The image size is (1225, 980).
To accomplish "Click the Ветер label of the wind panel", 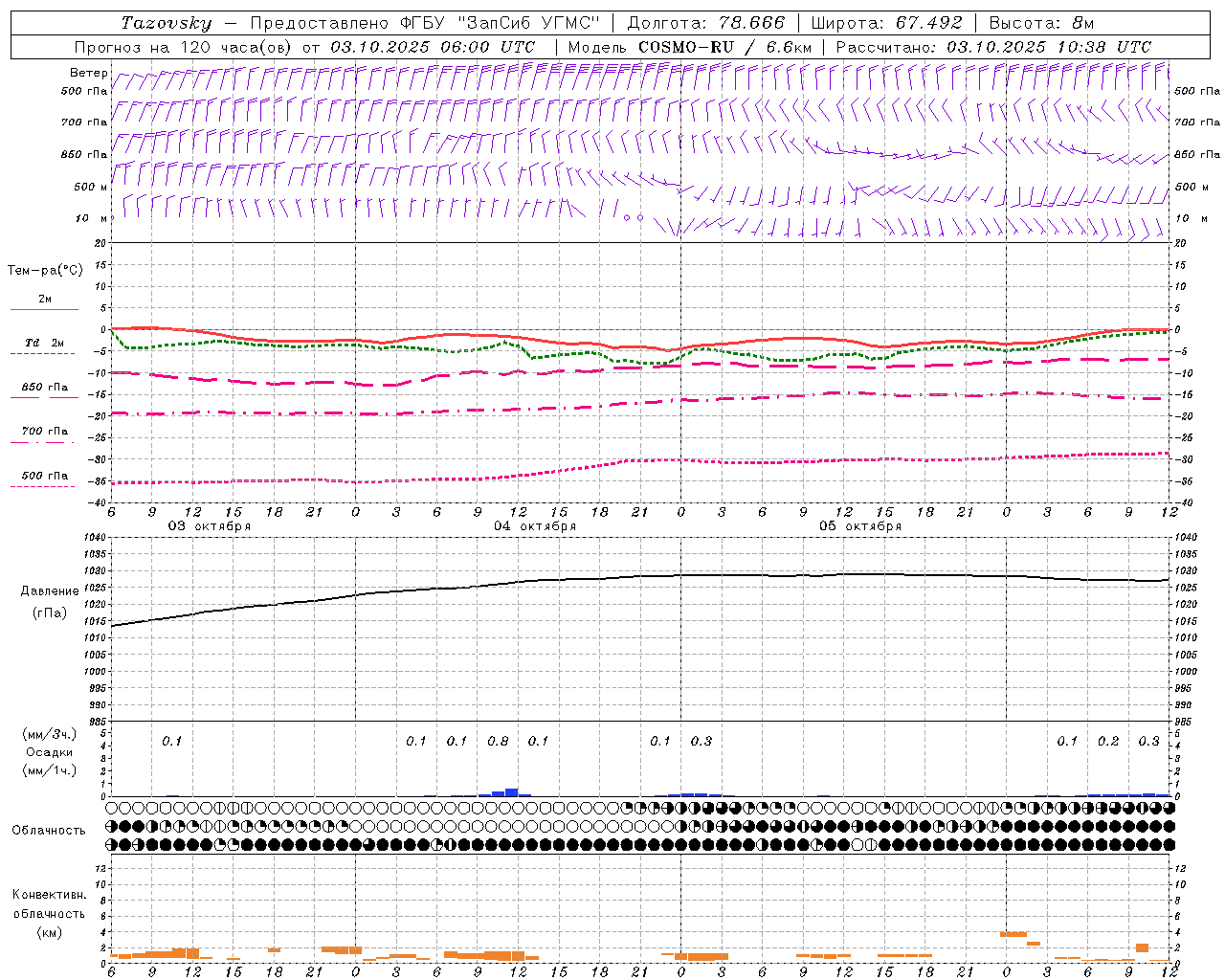I will point(88,73).
